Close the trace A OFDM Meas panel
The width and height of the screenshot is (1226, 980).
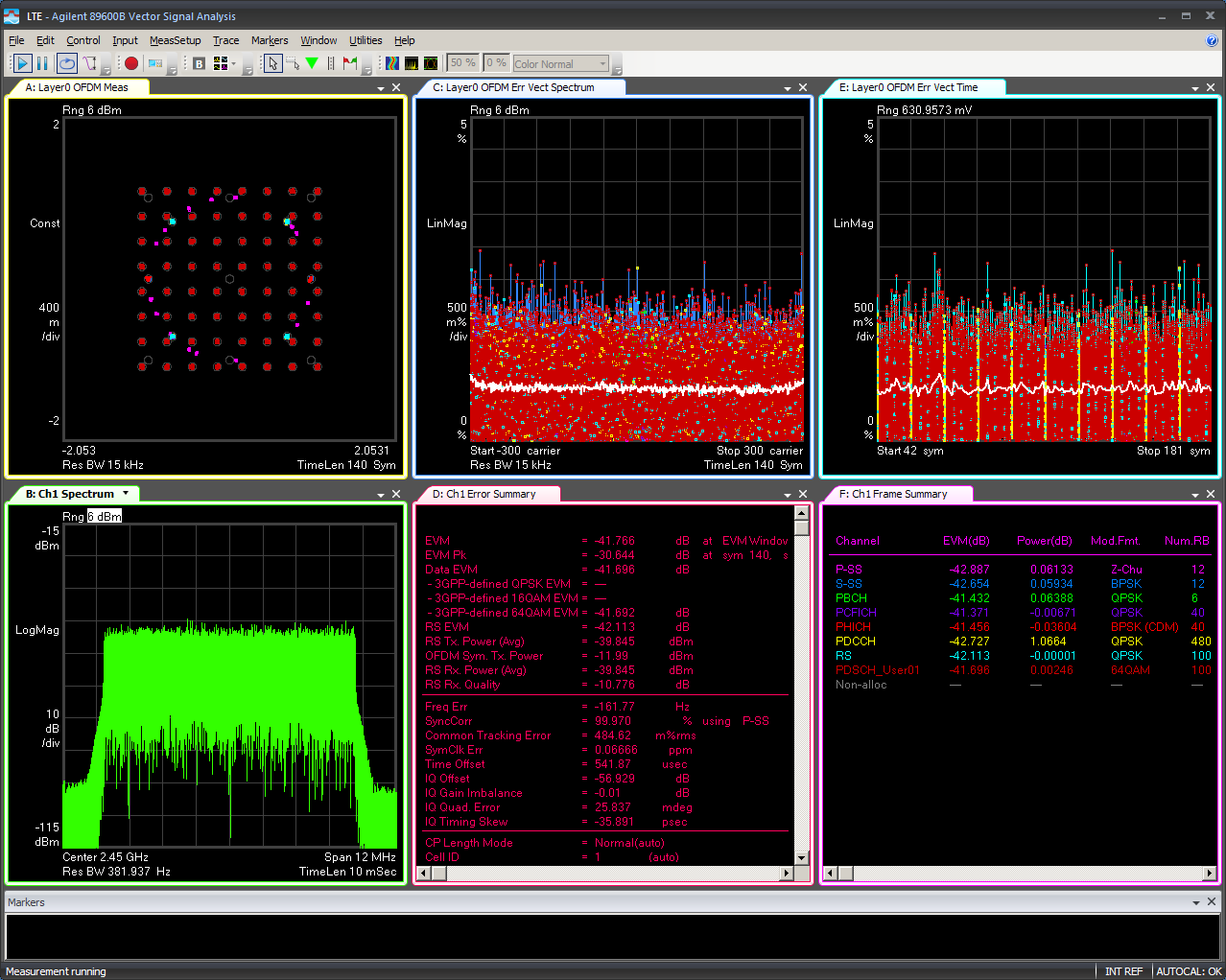click(396, 87)
